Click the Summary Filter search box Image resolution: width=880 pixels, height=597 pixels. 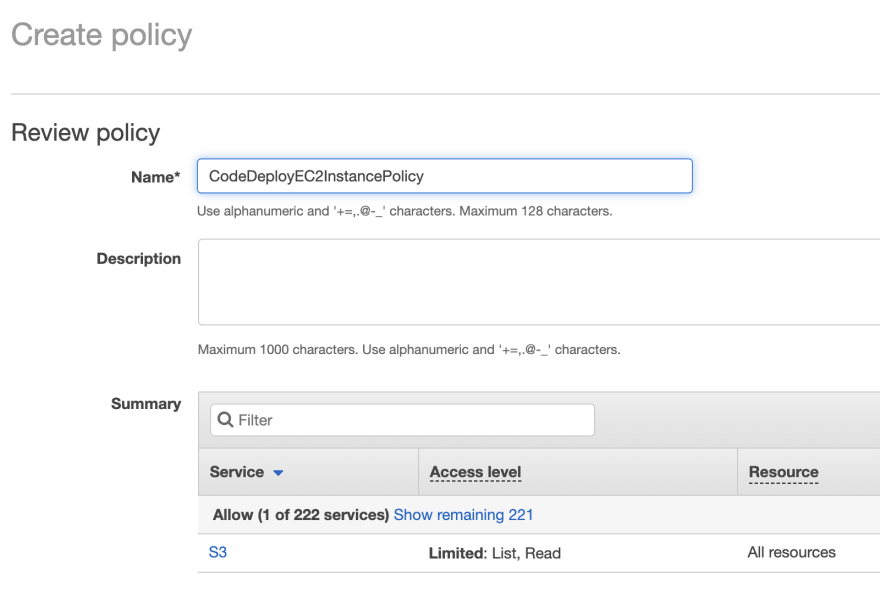(x=402, y=420)
